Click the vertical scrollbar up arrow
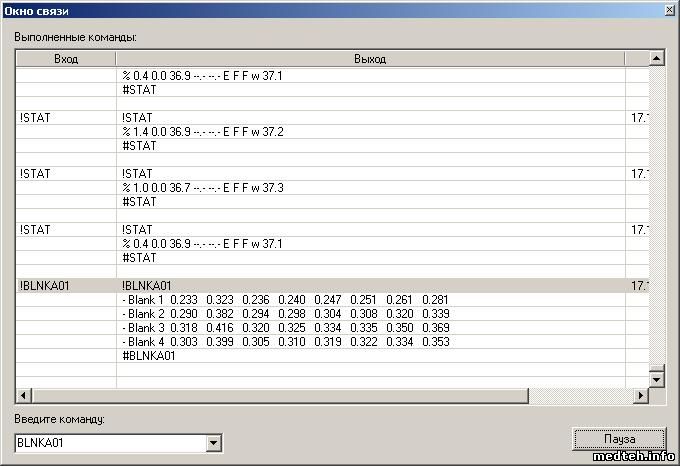This screenshot has width=680, height=466. pos(657,59)
